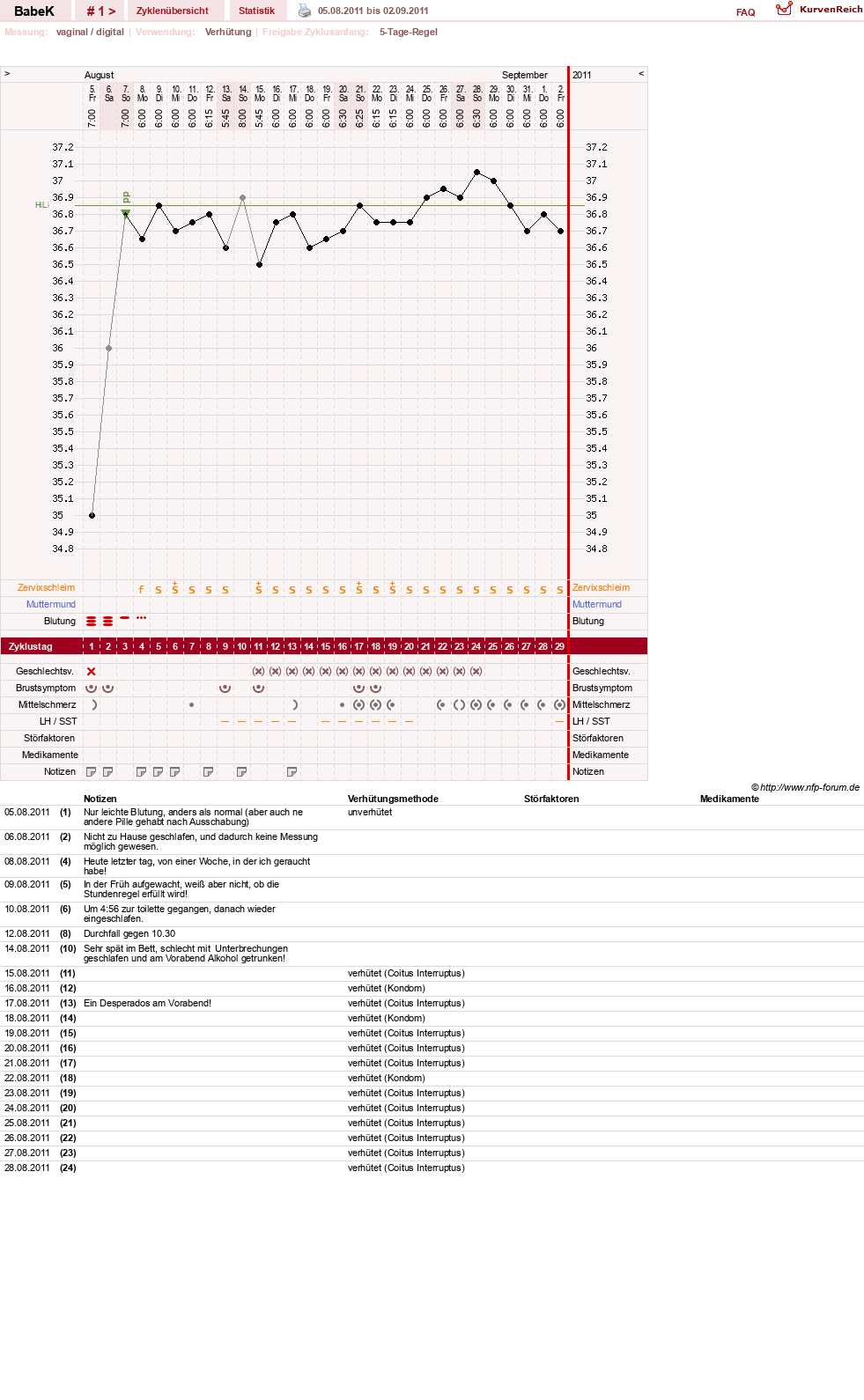Click the Brustsymptom icon on cycle day 1

click(x=91, y=689)
